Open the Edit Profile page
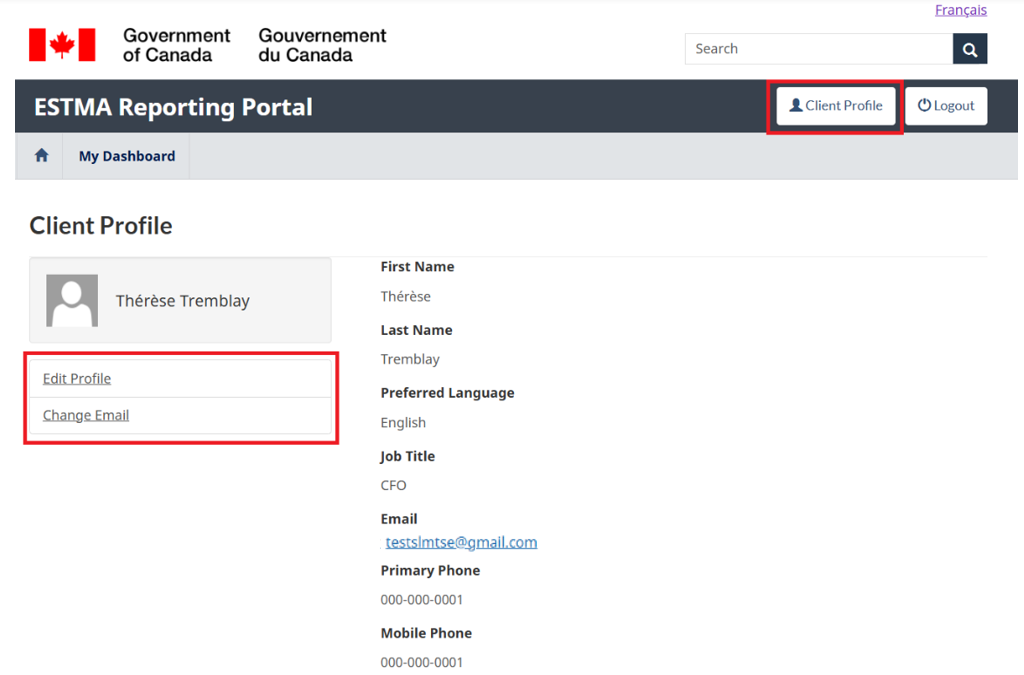The image size is (1024, 675). (77, 378)
